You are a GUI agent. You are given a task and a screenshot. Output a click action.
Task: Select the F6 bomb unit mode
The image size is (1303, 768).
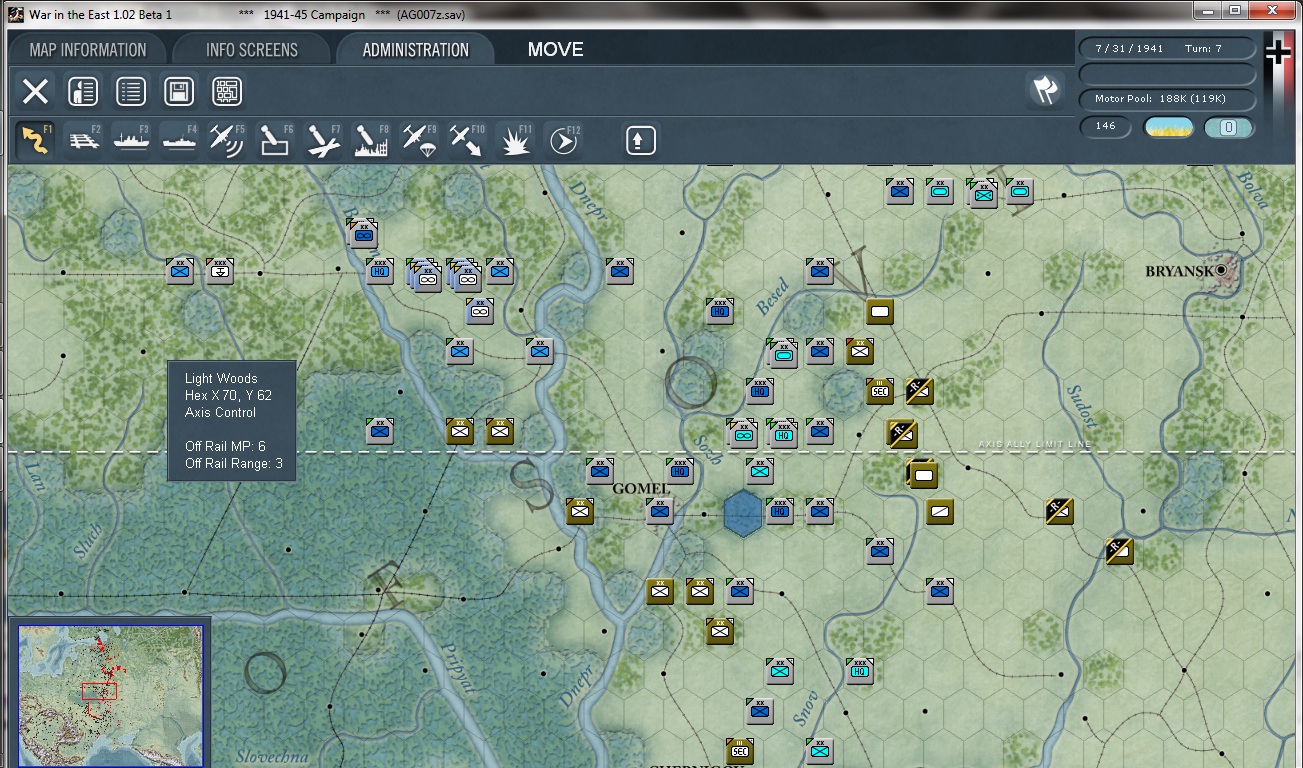(x=276, y=140)
